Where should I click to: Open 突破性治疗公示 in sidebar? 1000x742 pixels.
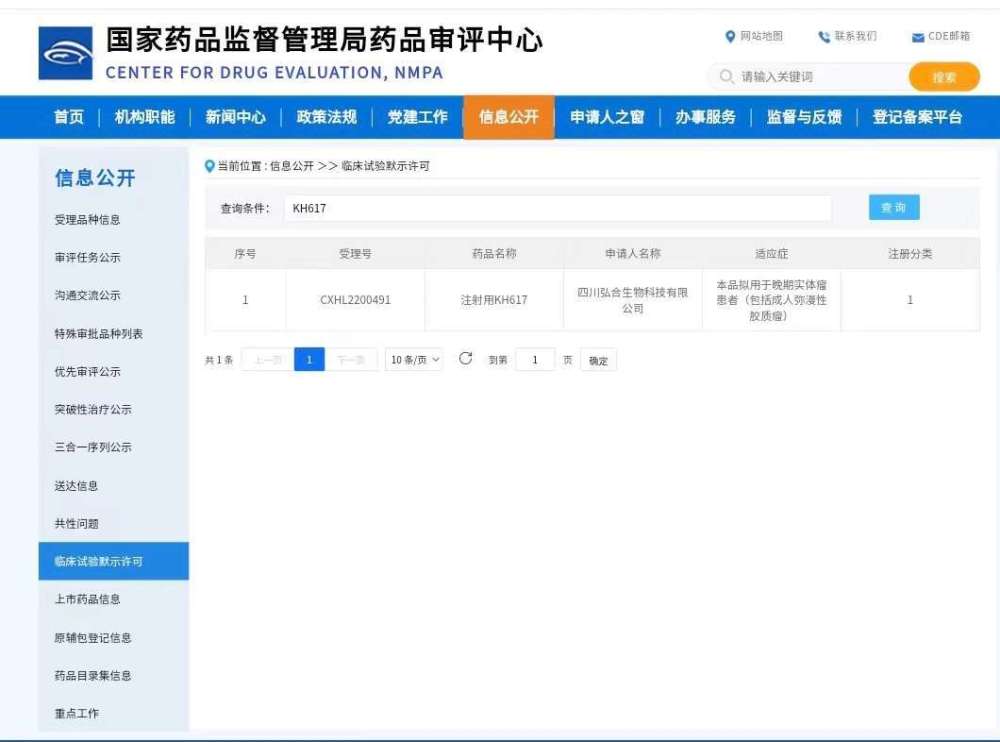(93, 410)
